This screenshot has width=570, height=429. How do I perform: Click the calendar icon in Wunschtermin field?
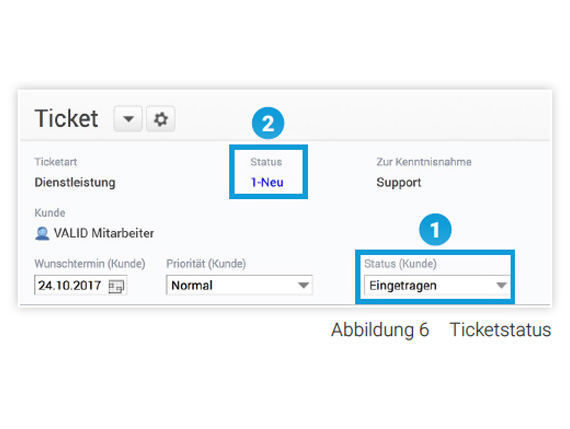point(116,286)
